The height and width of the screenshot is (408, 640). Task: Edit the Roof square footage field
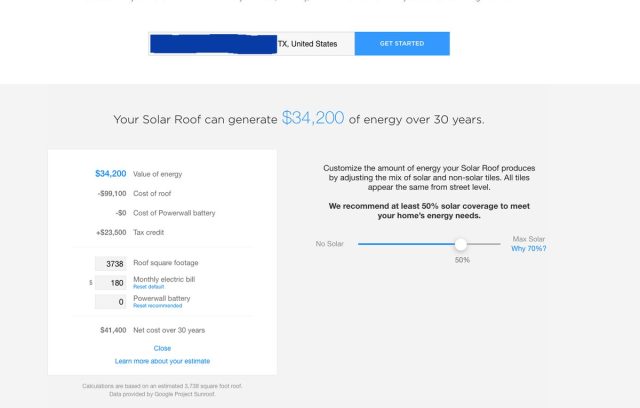(111, 264)
